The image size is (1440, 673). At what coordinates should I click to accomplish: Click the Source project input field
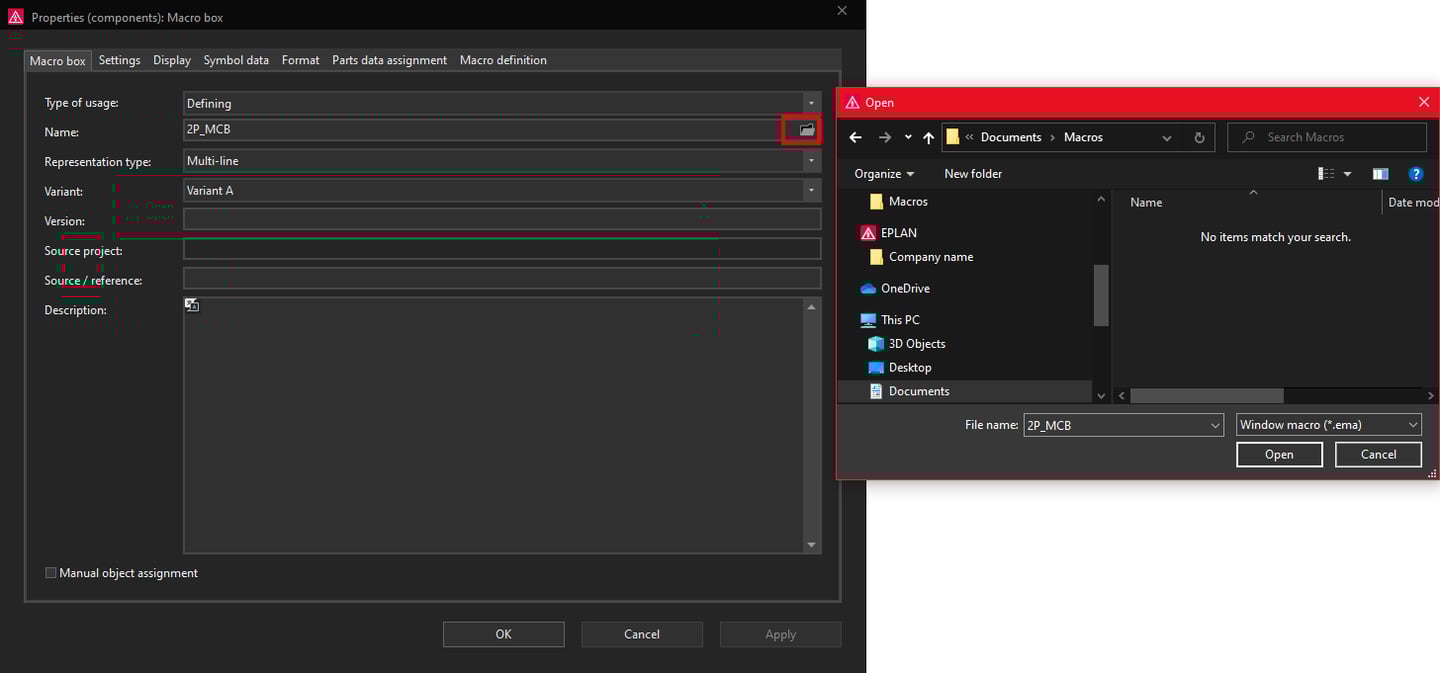(502, 249)
